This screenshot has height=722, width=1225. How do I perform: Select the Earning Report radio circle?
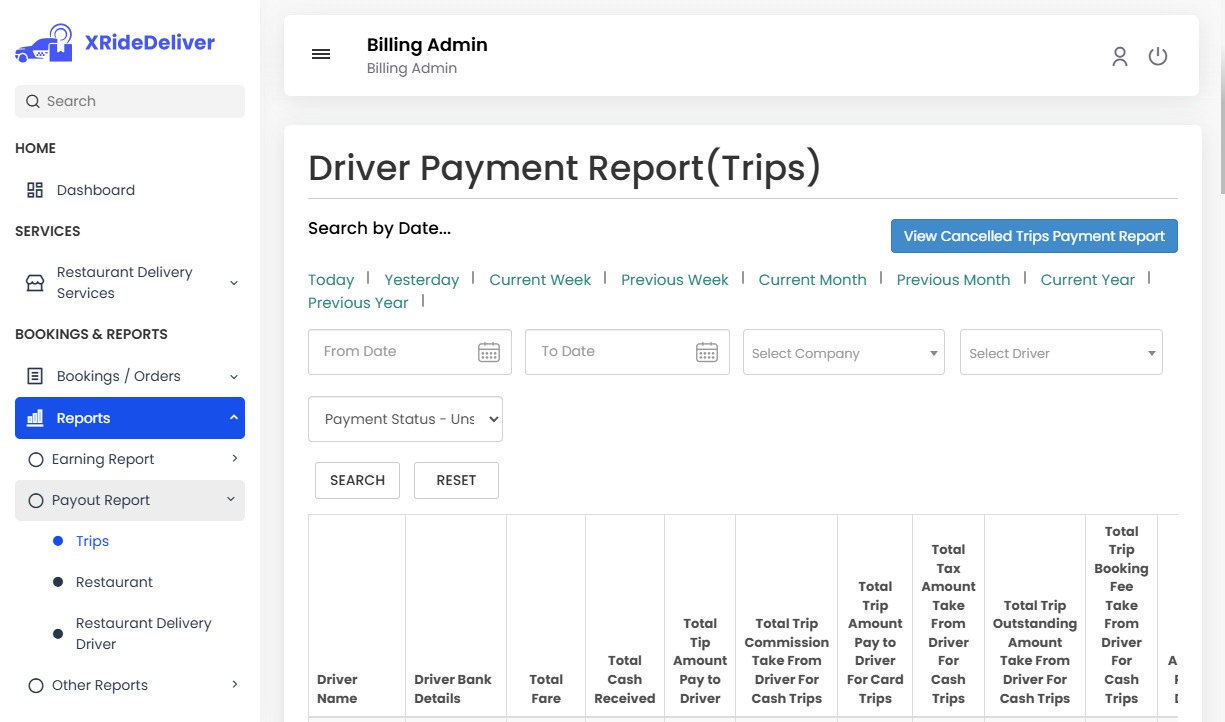pos(36,459)
